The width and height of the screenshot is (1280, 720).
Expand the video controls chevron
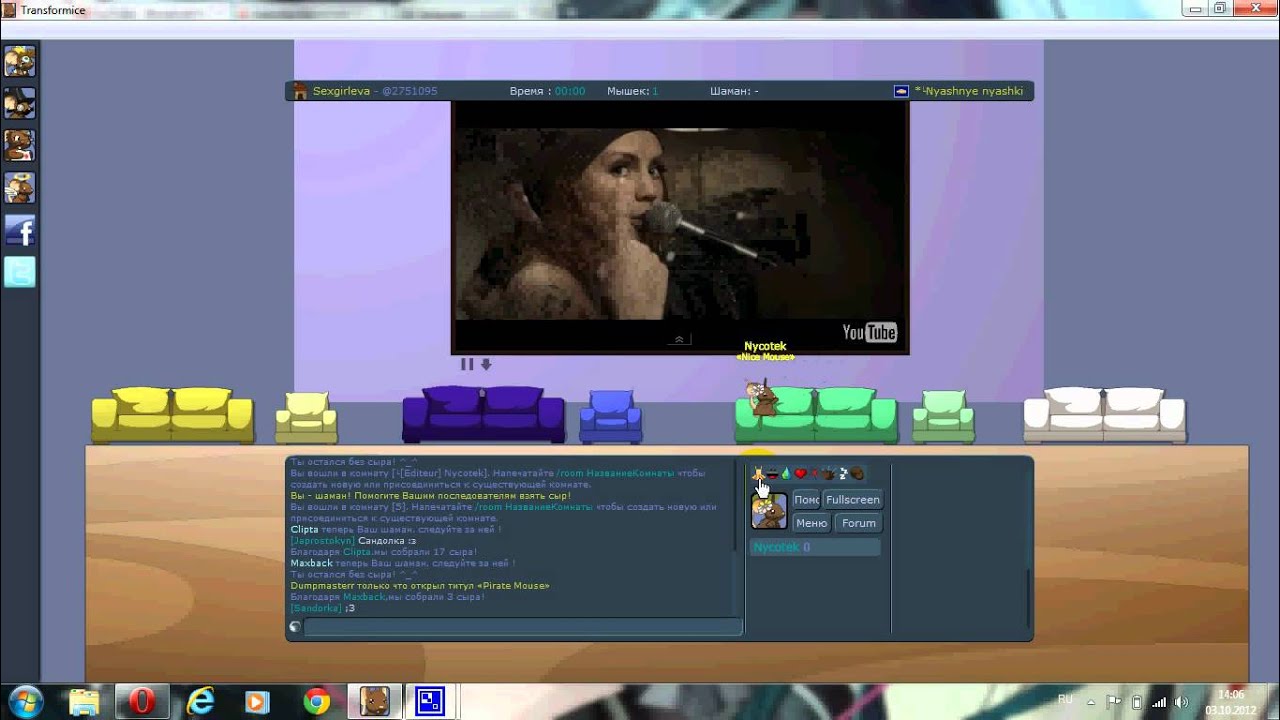679,340
